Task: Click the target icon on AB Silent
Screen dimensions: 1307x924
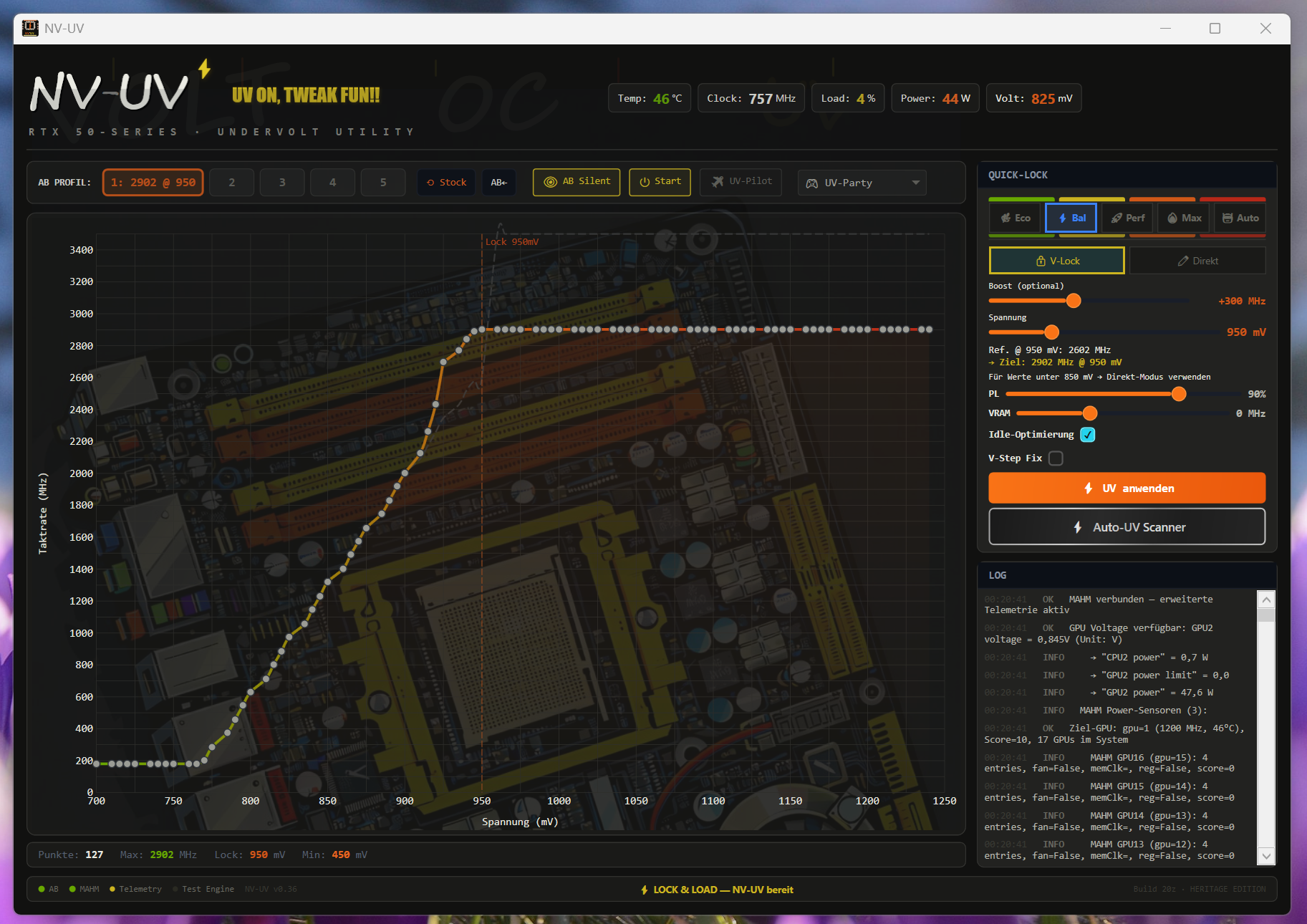Action: [551, 182]
